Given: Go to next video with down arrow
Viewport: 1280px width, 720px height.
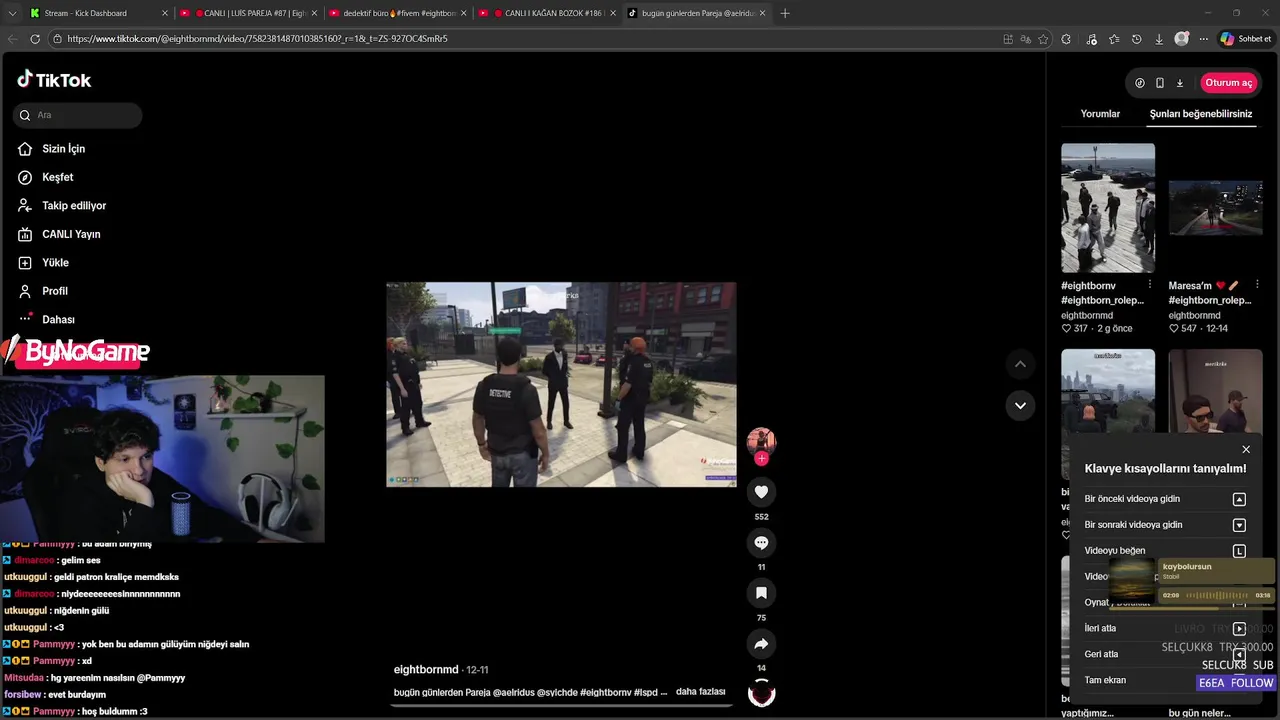Looking at the screenshot, I should coord(1020,405).
